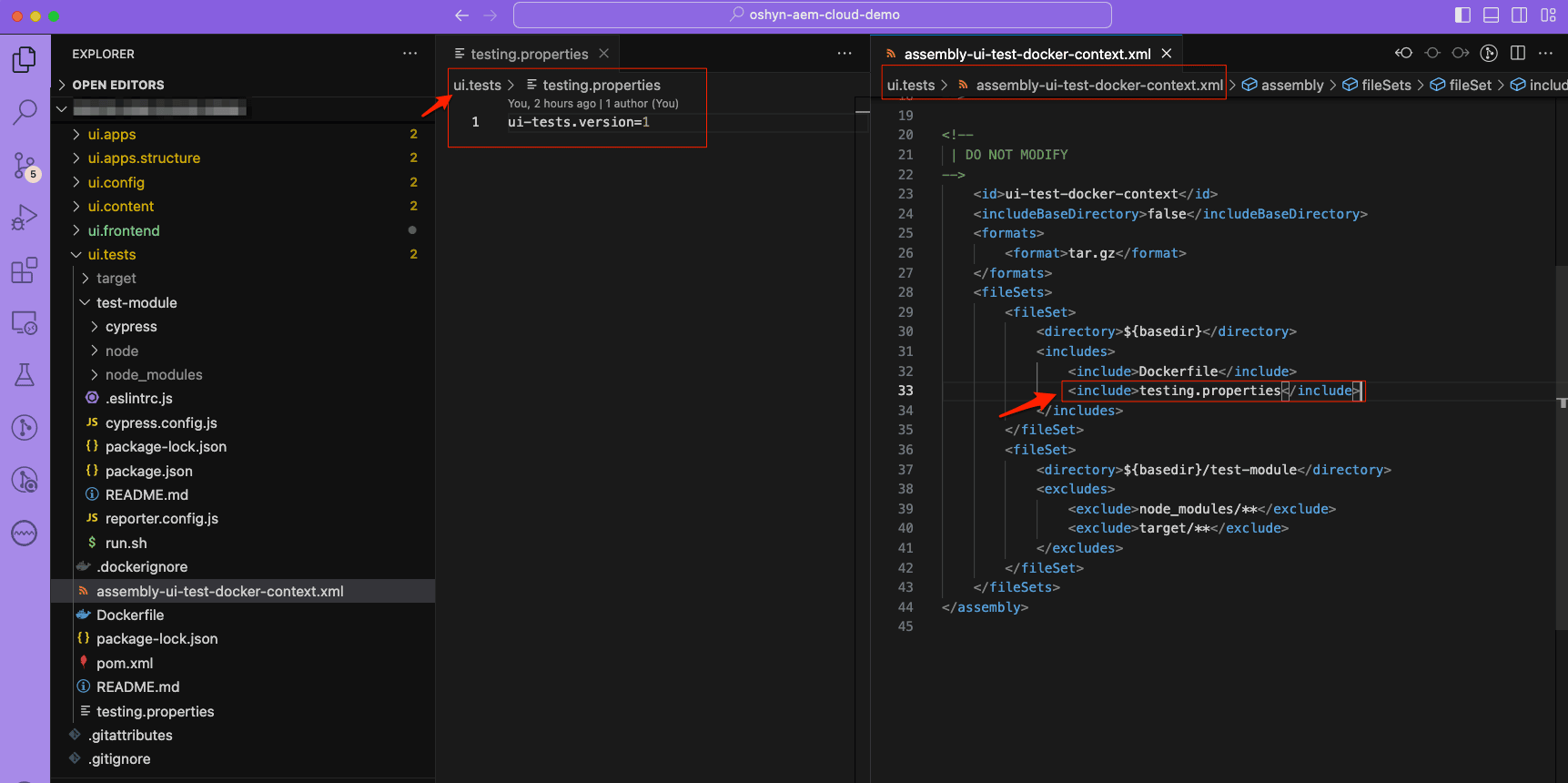Click the fileSet breadcrumb item
The width and height of the screenshot is (1568, 783).
[x=1461, y=85]
